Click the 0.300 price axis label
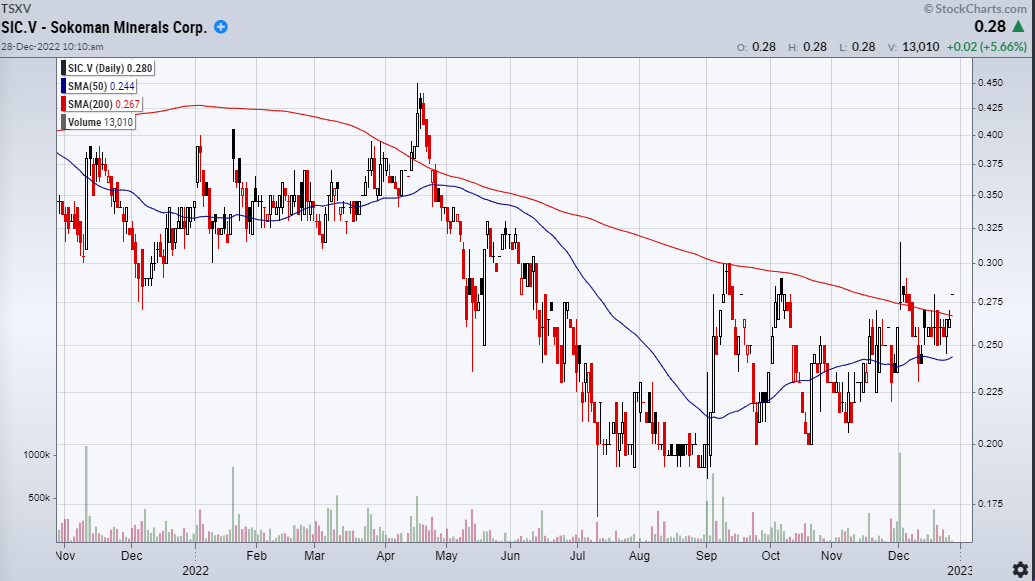The image size is (1035, 581). tap(990, 262)
